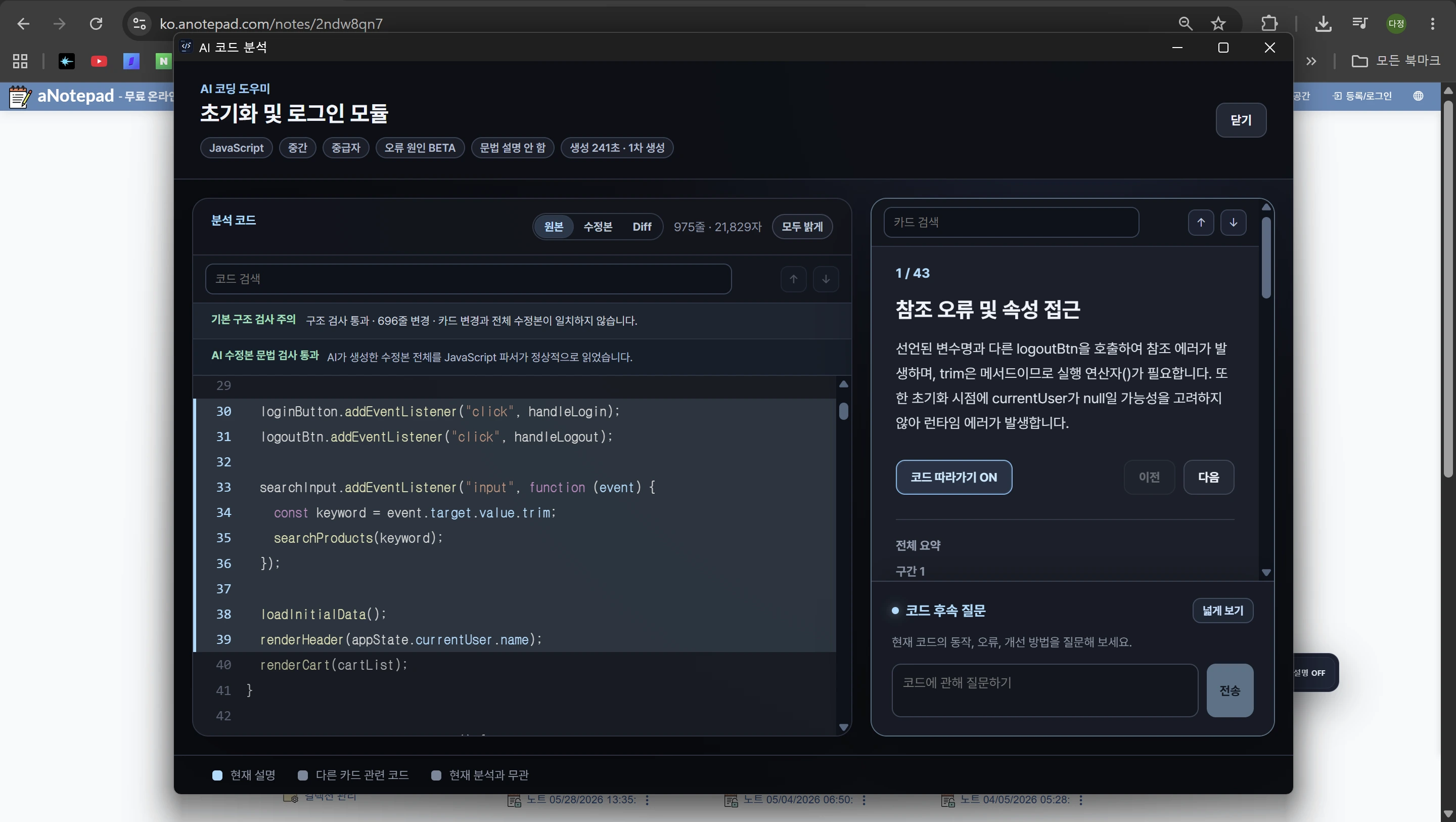Click the JavaScript tag chip
The image size is (1456, 822).
236,148
